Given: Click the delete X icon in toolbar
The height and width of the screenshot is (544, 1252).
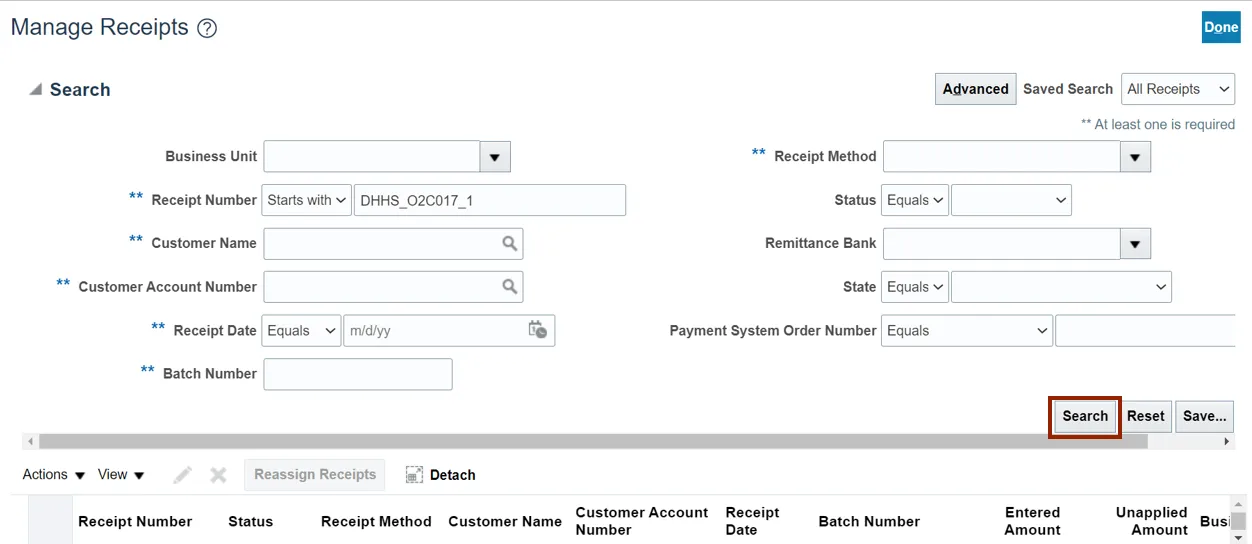Looking at the screenshot, I should click(218, 475).
